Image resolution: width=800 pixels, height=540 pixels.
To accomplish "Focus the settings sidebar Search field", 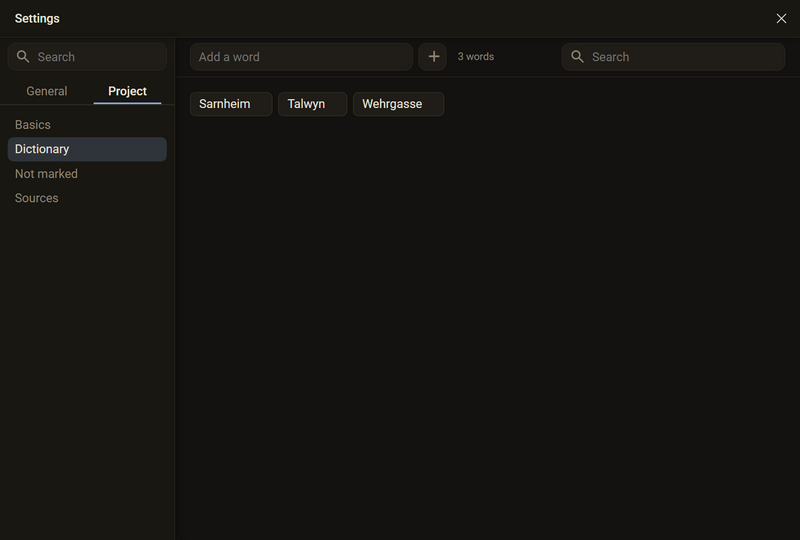I will 87,57.
